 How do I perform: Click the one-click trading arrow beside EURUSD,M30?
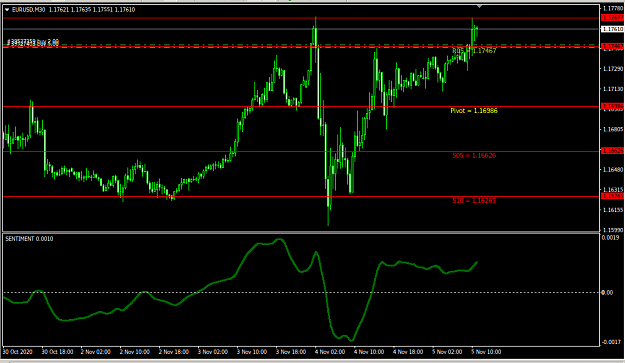tap(7, 10)
